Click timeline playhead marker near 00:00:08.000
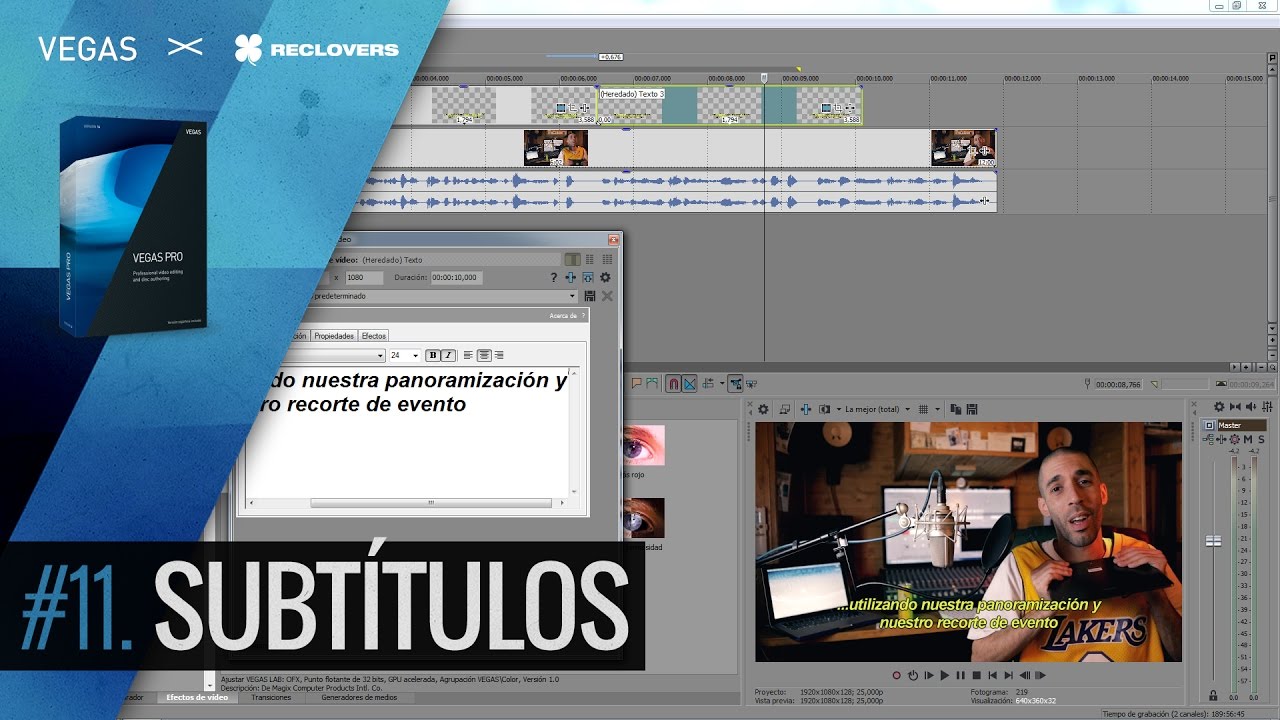The width and height of the screenshot is (1280, 720). (764, 77)
